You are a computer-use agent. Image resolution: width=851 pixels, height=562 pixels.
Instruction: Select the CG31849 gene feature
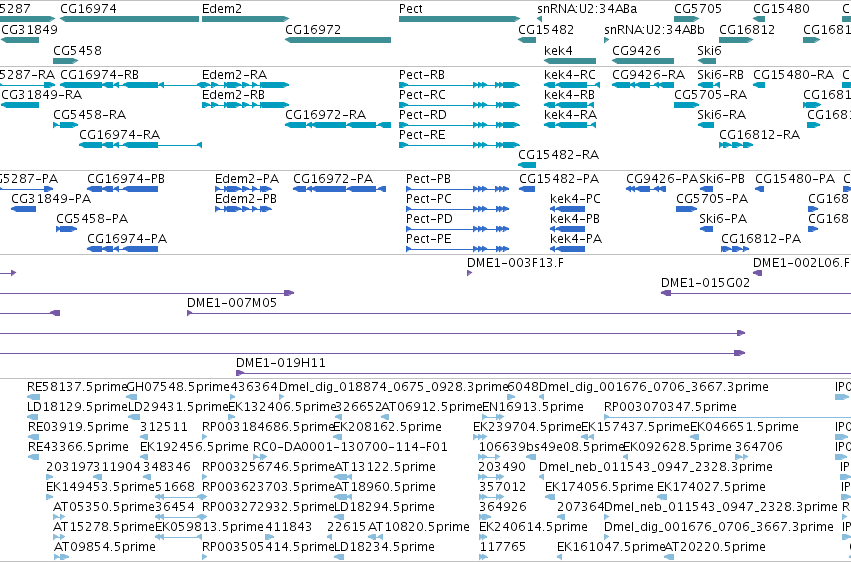[x=20, y=40]
